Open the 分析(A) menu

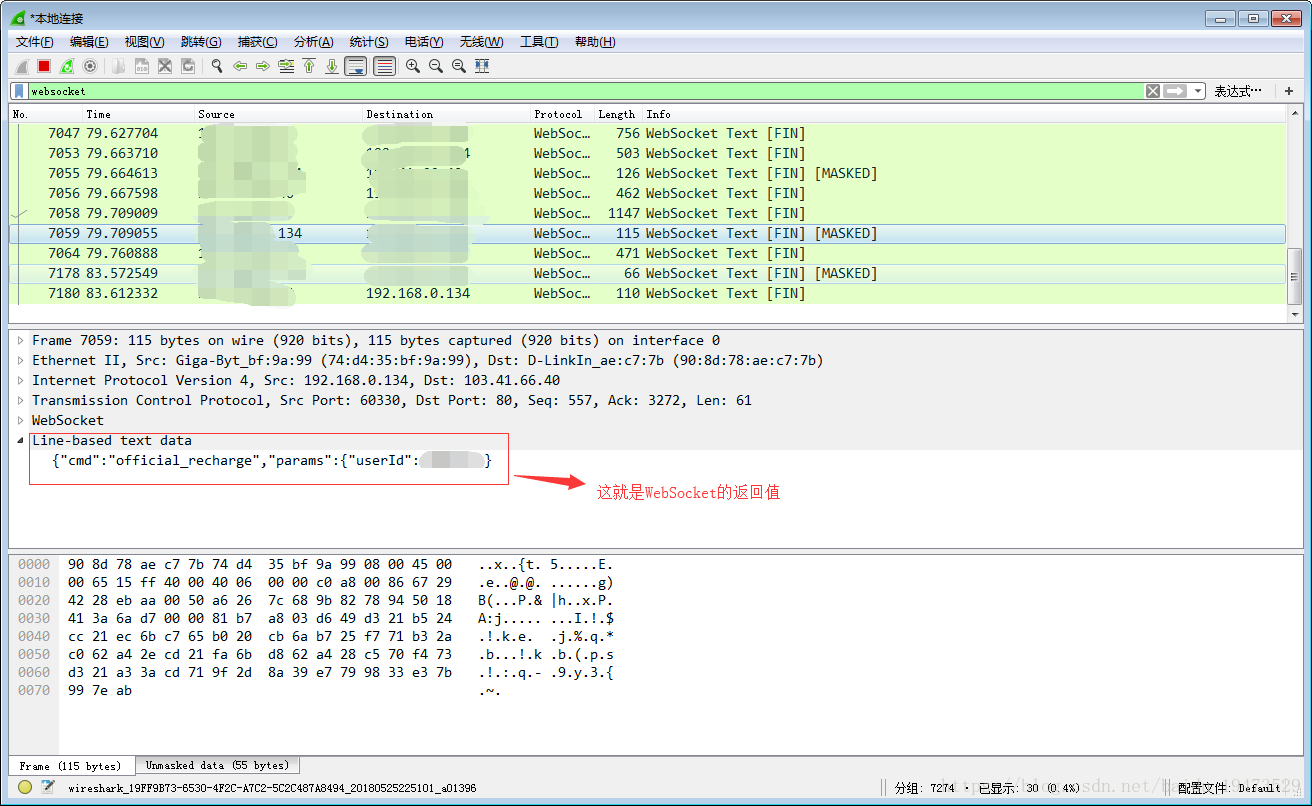pos(313,42)
